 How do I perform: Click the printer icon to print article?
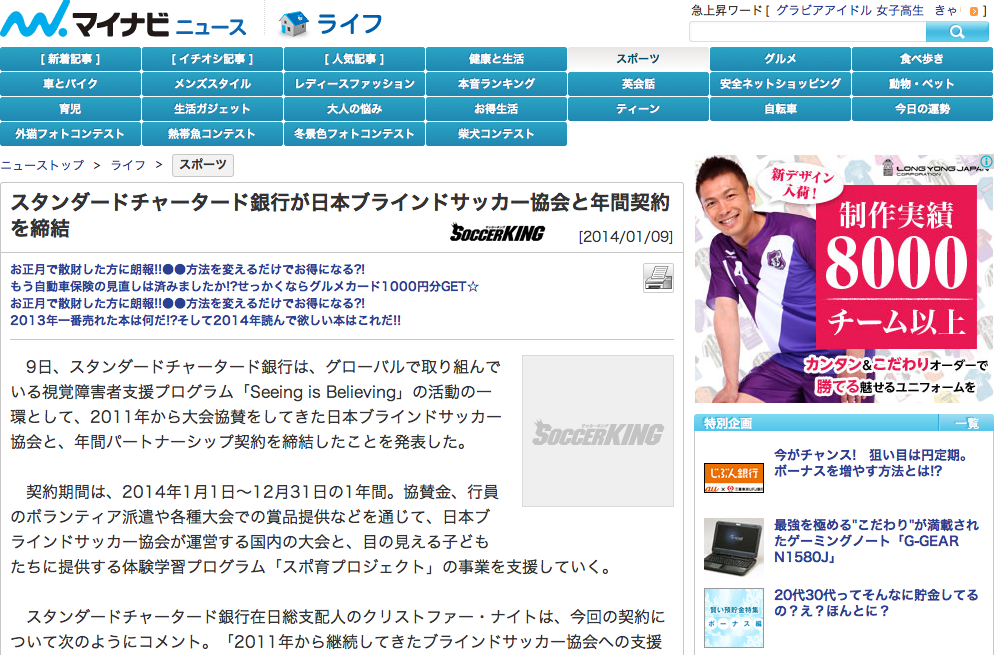[658, 277]
